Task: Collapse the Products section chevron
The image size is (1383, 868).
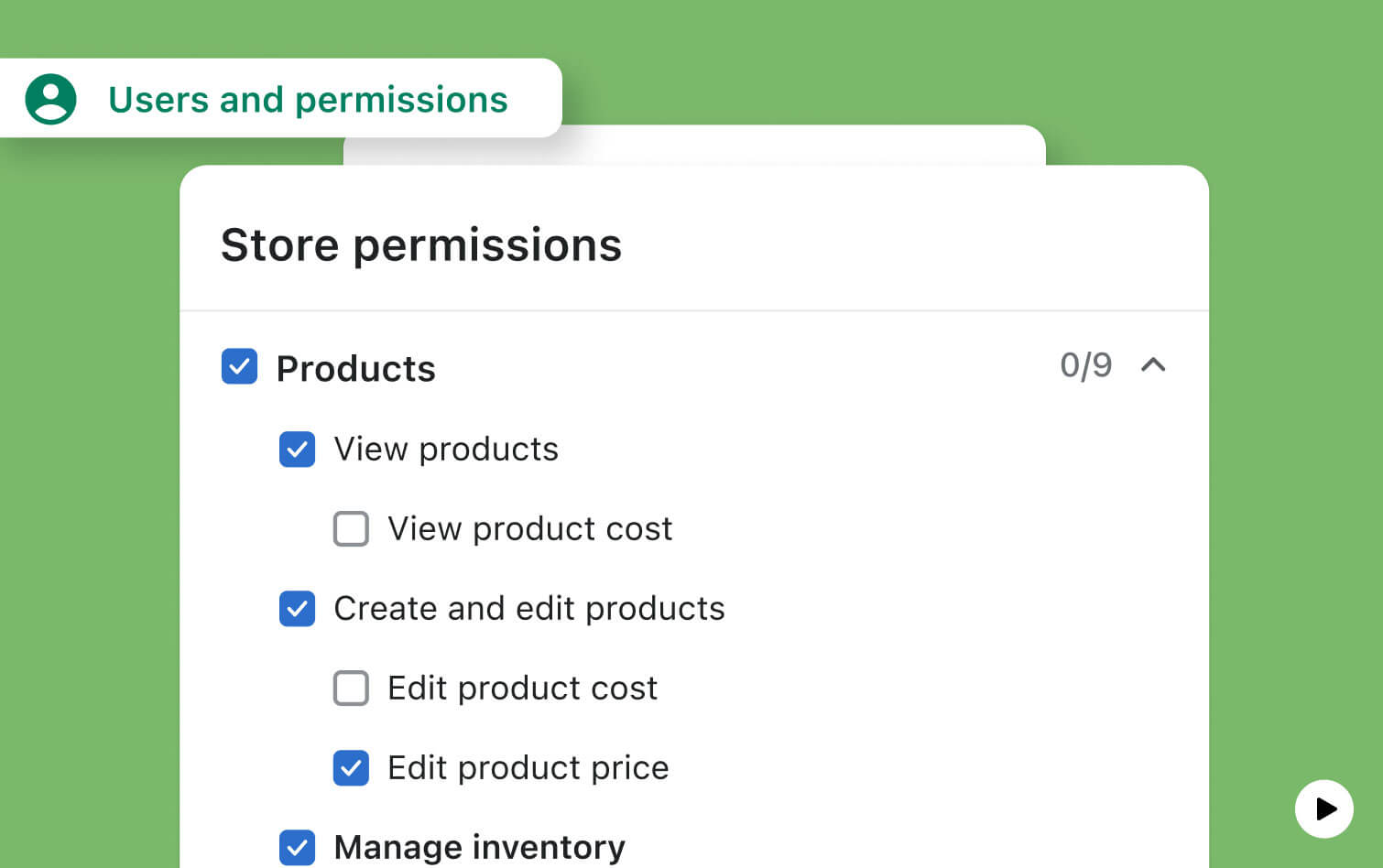Action: 1153,365
